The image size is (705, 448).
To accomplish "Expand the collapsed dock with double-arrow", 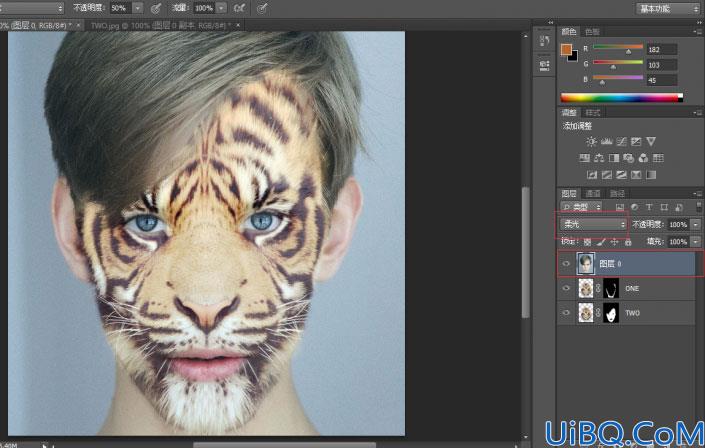I will [x=551, y=22].
